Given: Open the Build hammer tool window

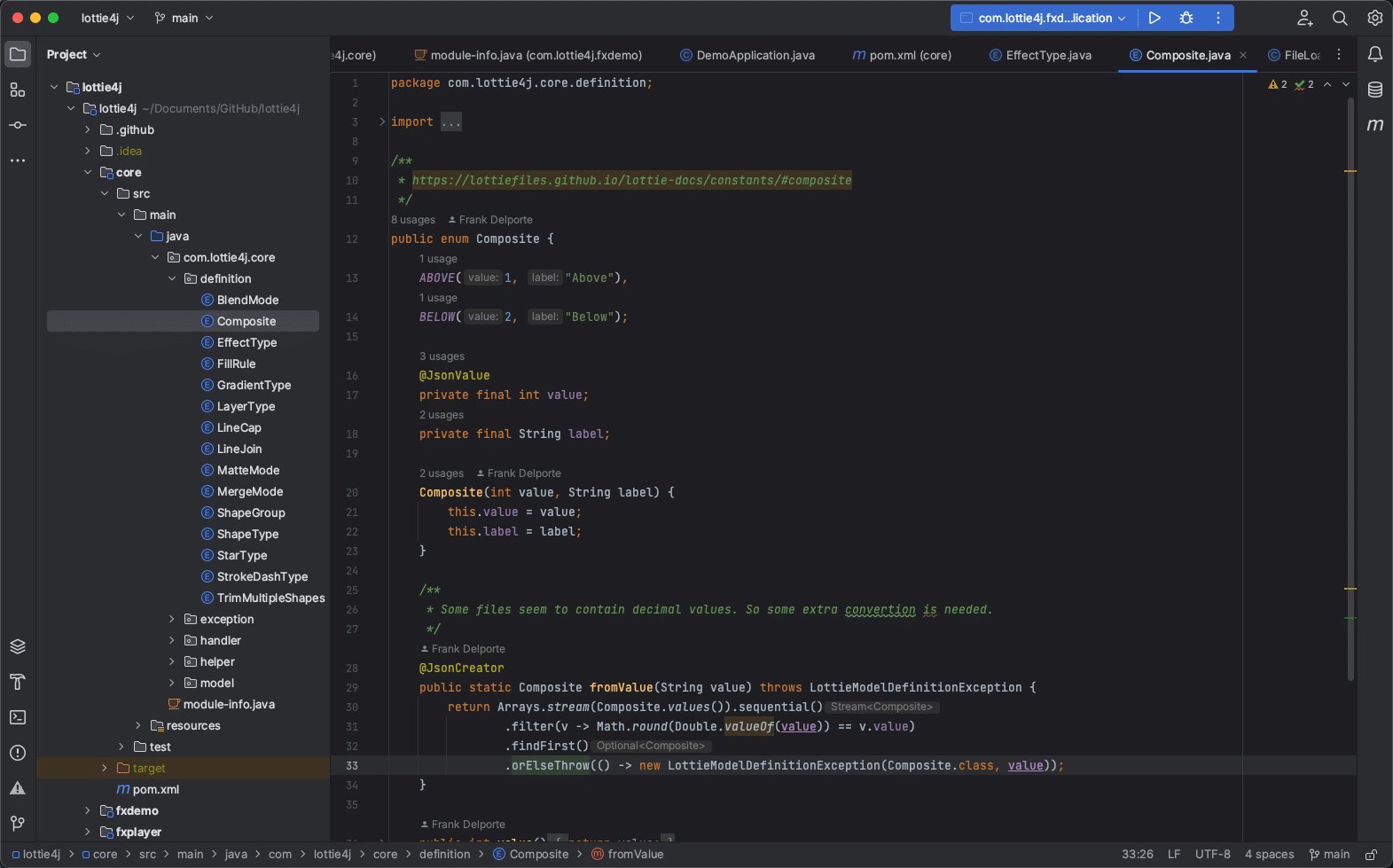Looking at the screenshot, I should tap(18, 682).
